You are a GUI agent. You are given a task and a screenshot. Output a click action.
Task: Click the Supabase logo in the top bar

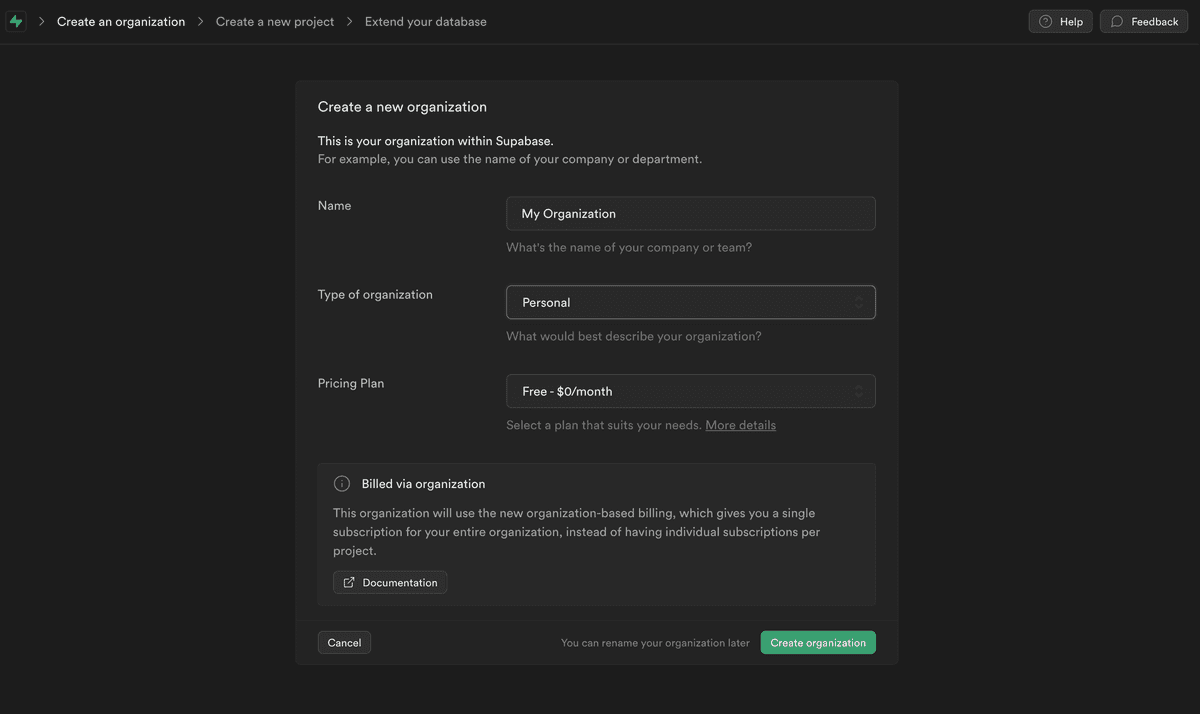tap(15, 20)
